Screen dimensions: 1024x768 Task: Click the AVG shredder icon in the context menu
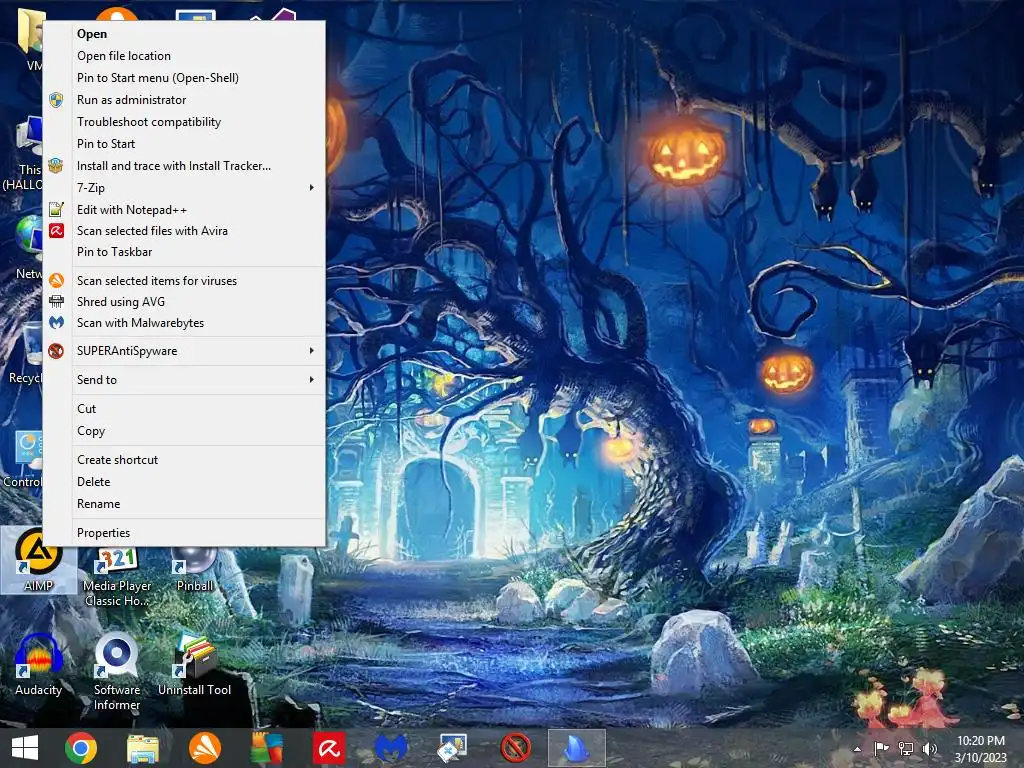pos(57,302)
